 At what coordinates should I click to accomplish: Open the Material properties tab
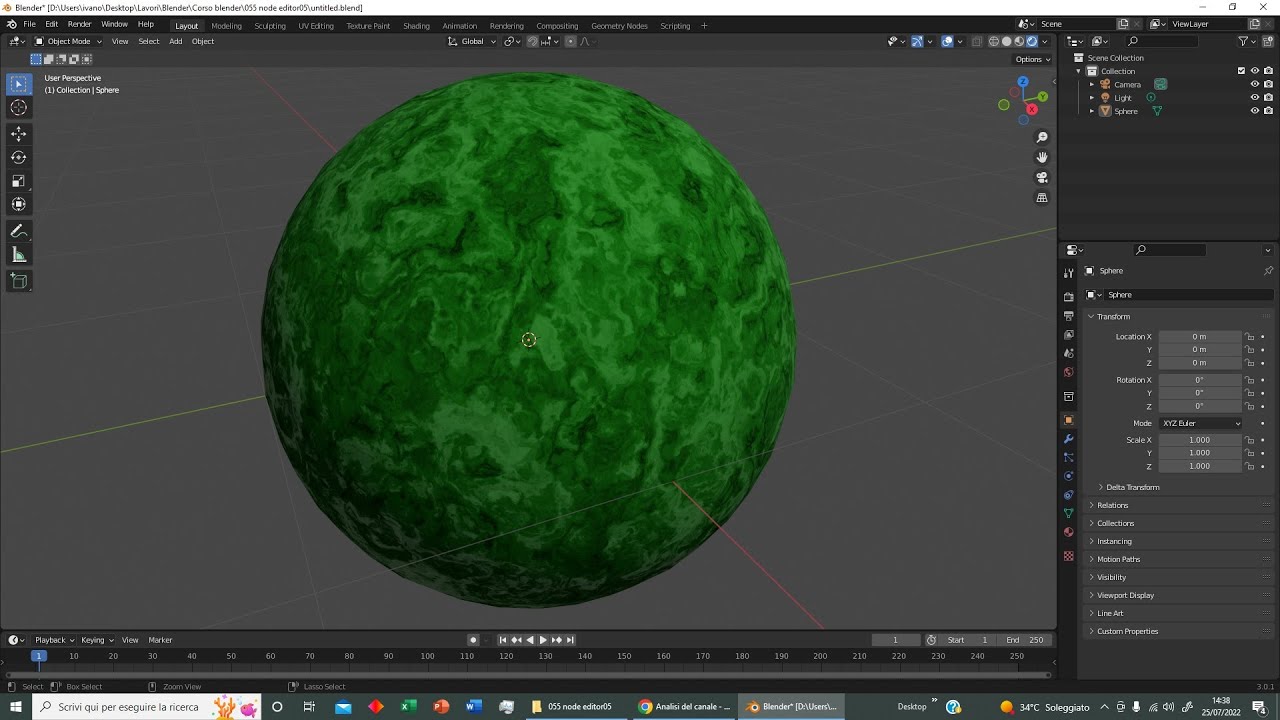pos(1069,532)
